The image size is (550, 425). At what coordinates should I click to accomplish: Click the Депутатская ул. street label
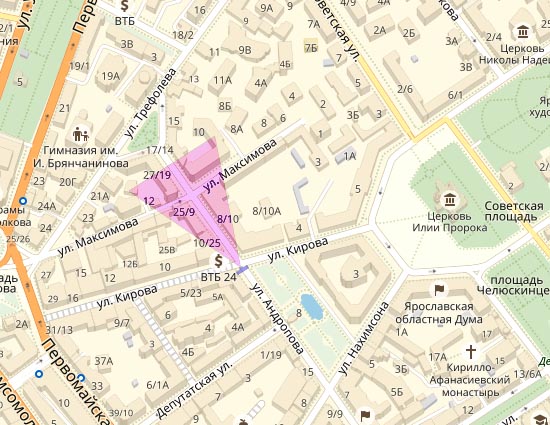194,389
